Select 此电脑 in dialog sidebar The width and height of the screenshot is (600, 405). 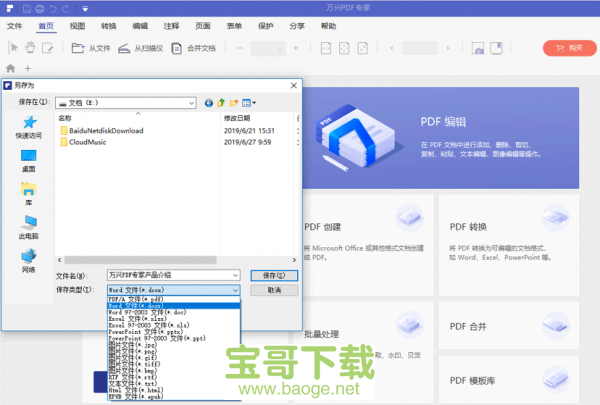(x=29, y=227)
